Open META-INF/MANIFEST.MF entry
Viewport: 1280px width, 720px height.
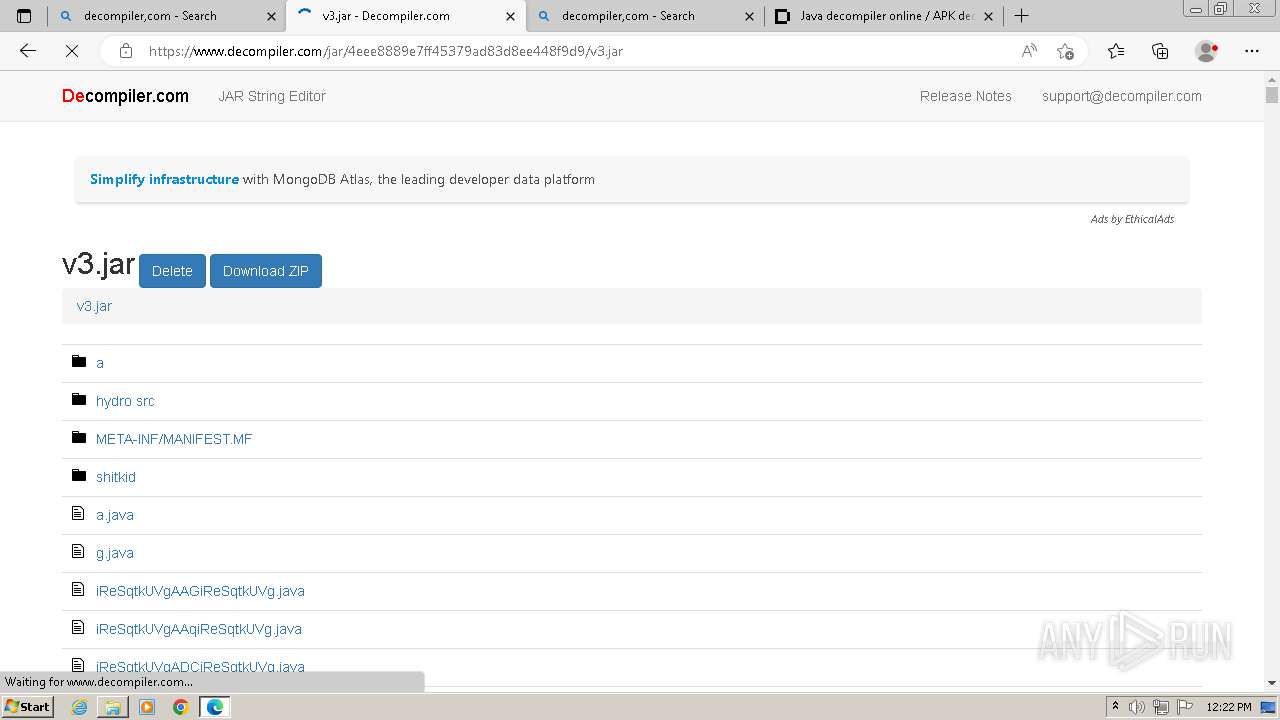tap(174, 439)
